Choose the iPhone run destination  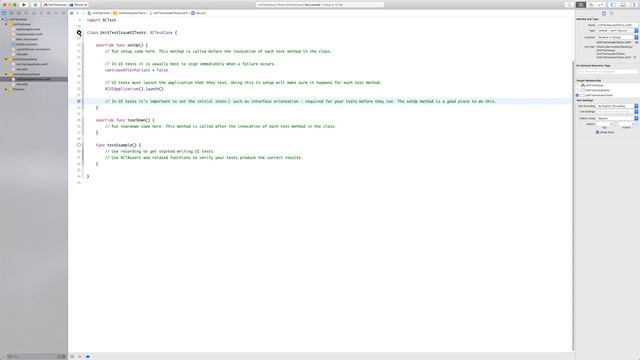click(x=78, y=5)
